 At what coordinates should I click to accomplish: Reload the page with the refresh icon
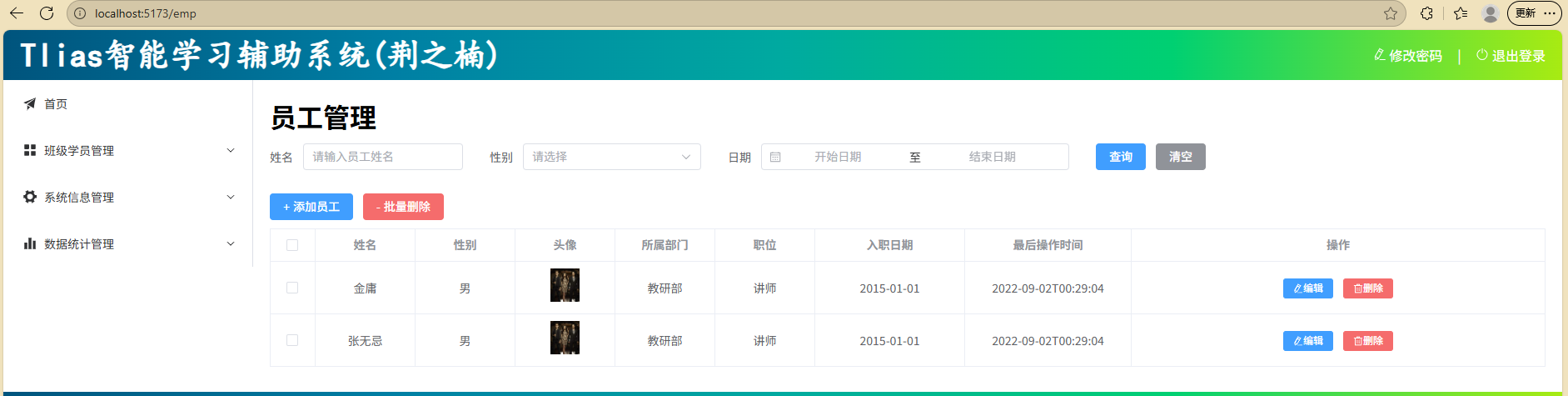click(47, 13)
